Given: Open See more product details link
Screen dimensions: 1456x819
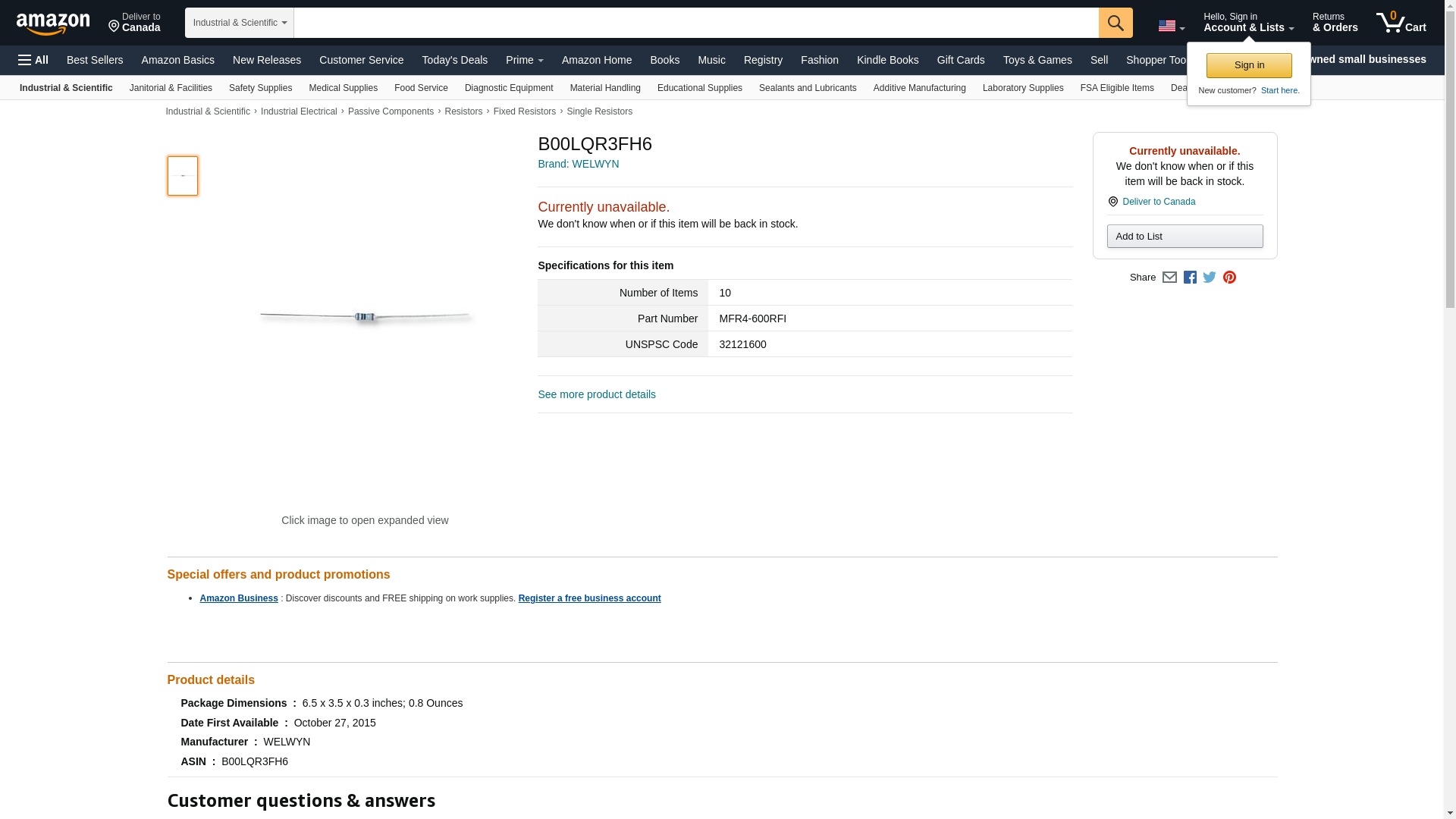Looking at the screenshot, I should click(x=596, y=394).
